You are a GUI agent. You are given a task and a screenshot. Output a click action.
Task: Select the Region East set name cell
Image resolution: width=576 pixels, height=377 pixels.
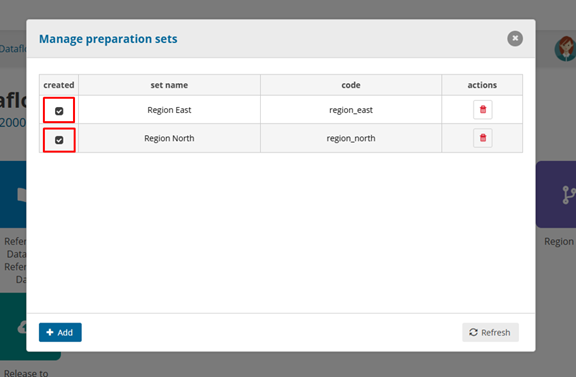[x=169, y=109]
